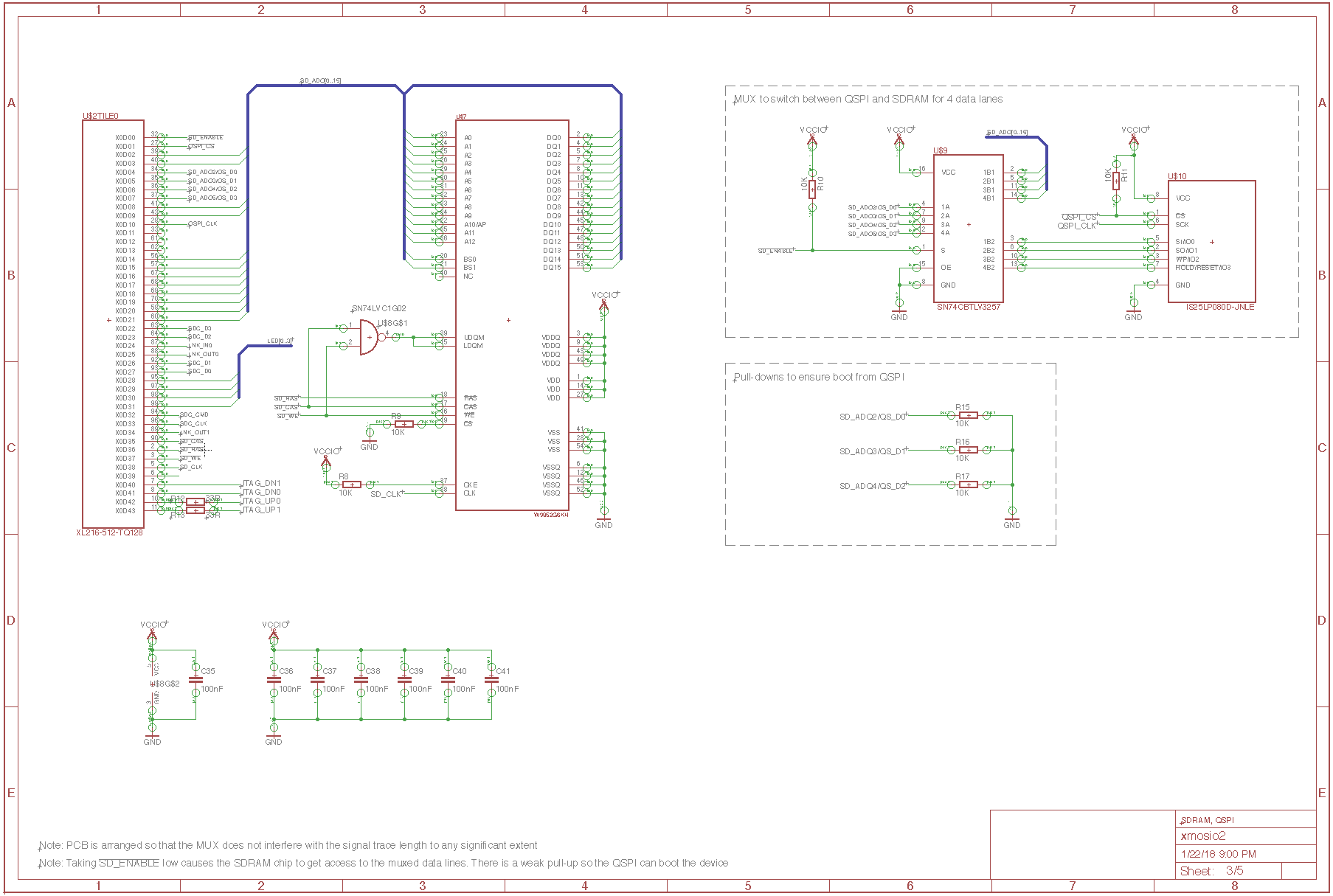This screenshot has height=896, width=1333.
Task: Select capacitor C41 symbol
Action: (491, 680)
